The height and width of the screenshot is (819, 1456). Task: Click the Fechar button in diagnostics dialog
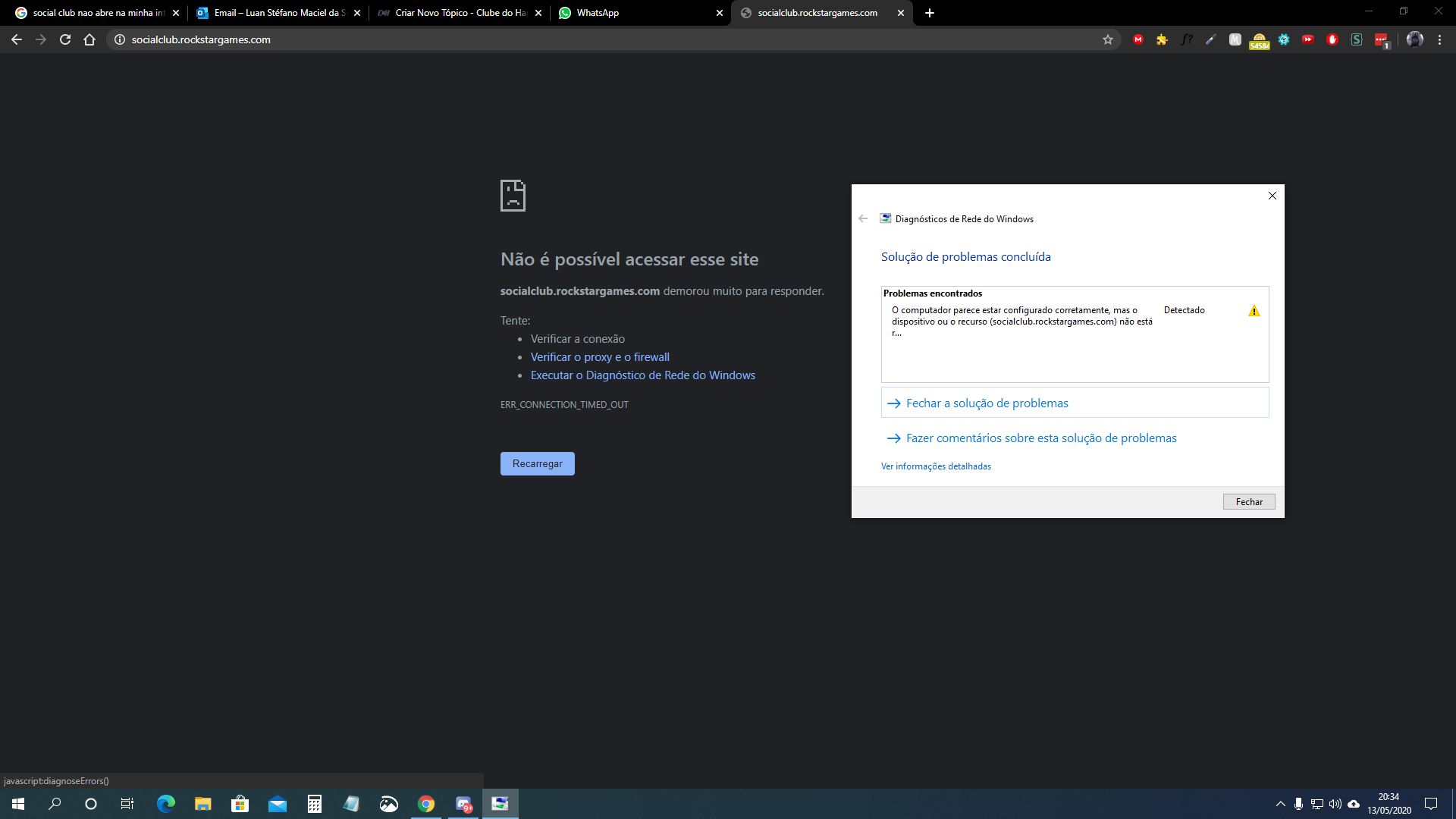point(1249,502)
